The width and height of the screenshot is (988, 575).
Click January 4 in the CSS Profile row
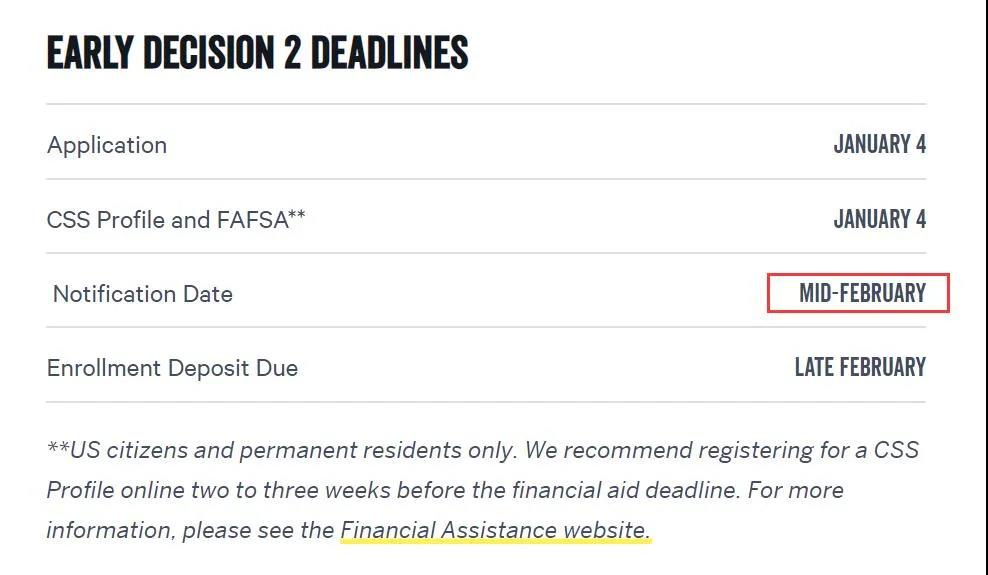[x=879, y=219]
